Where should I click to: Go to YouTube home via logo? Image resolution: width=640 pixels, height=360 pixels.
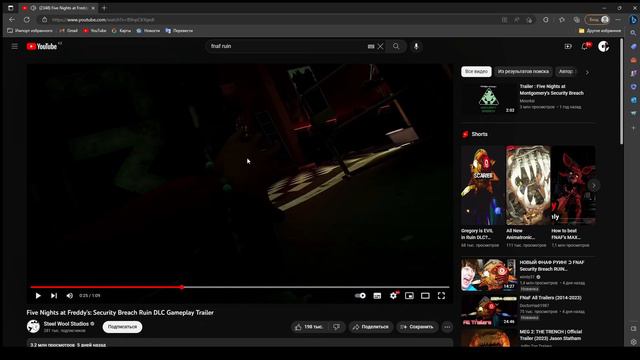pyautogui.click(x=42, y=46)
